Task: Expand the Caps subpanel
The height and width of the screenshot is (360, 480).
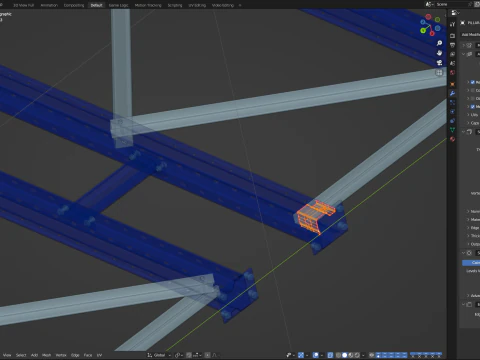Action: [468, 123]
